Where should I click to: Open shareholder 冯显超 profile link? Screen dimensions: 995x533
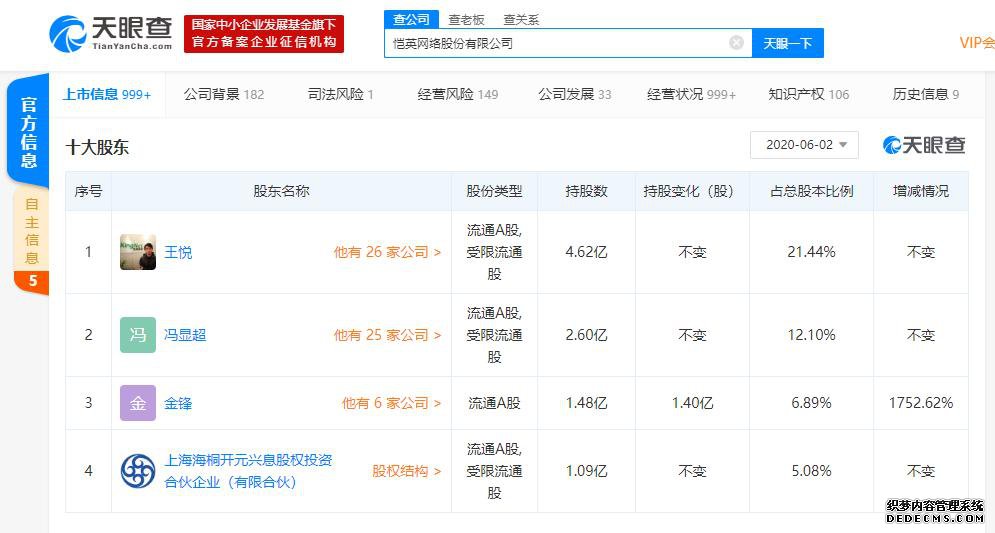pos(185,335)
